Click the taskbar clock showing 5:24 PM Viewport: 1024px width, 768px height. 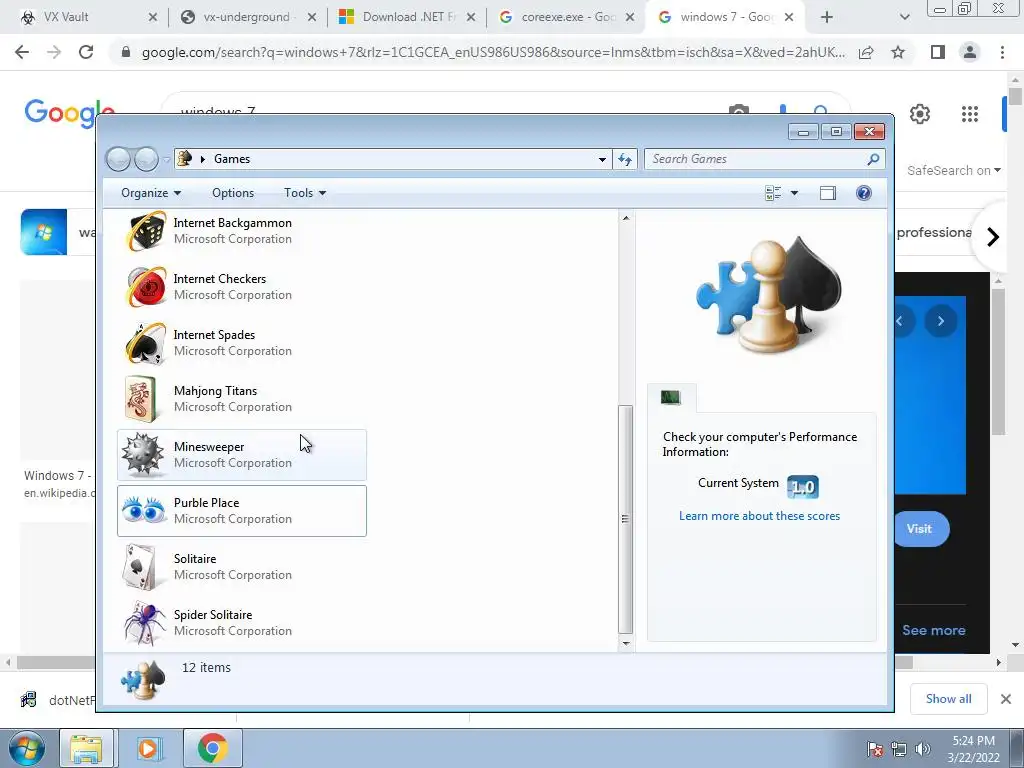coord(973,749)
